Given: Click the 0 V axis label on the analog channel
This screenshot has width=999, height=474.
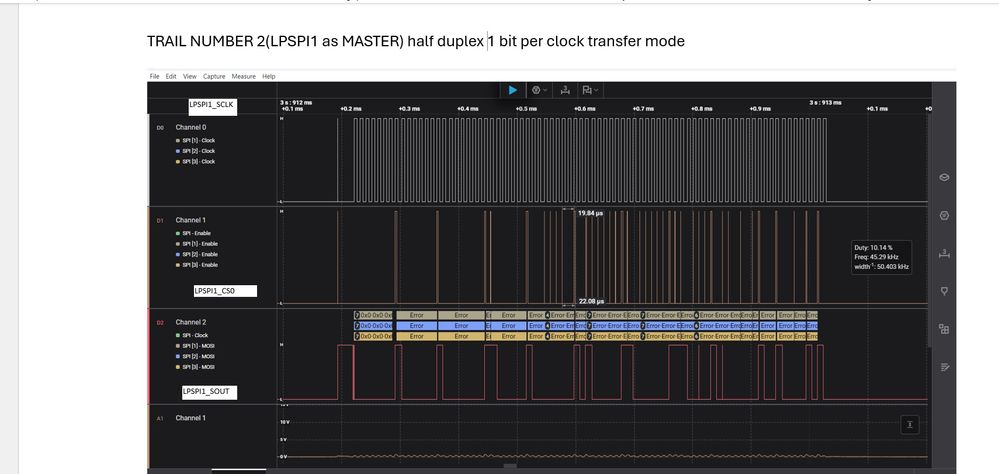Looking at the screenshot, I should 285,457.
